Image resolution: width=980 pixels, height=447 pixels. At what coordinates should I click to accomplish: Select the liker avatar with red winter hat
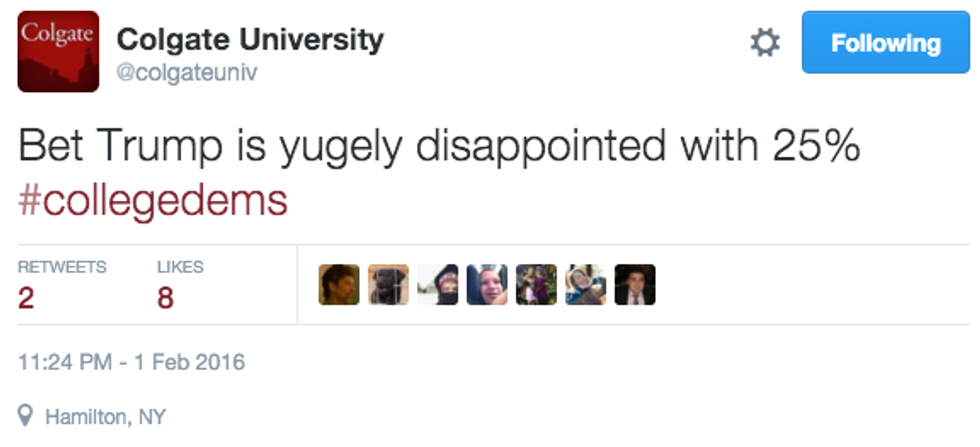click(x=437, y=285)
